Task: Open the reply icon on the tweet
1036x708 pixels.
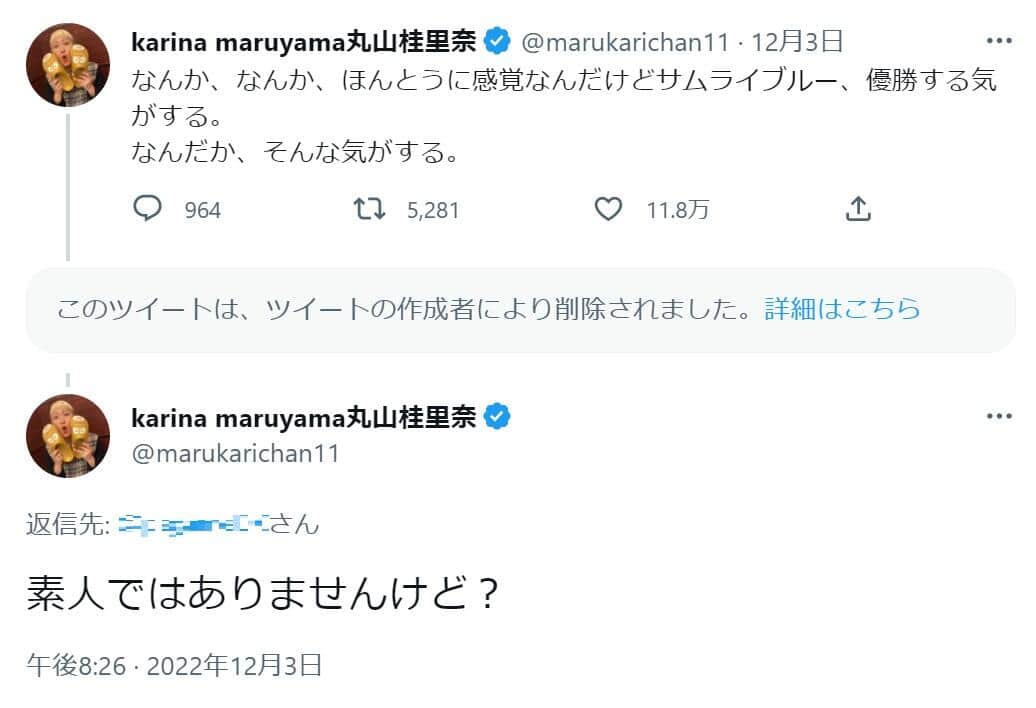Action: 150,209
